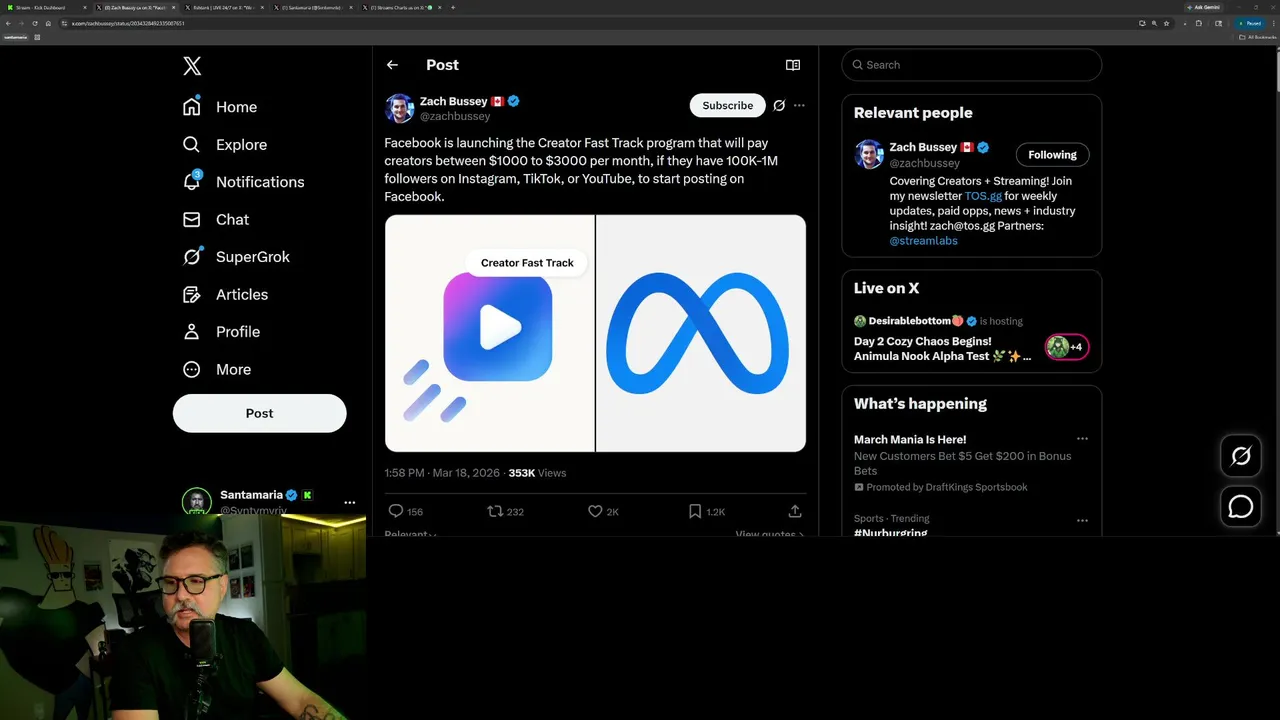Repost using the repost icon
The image size is (1280, 720).
[x=495, y=511]
